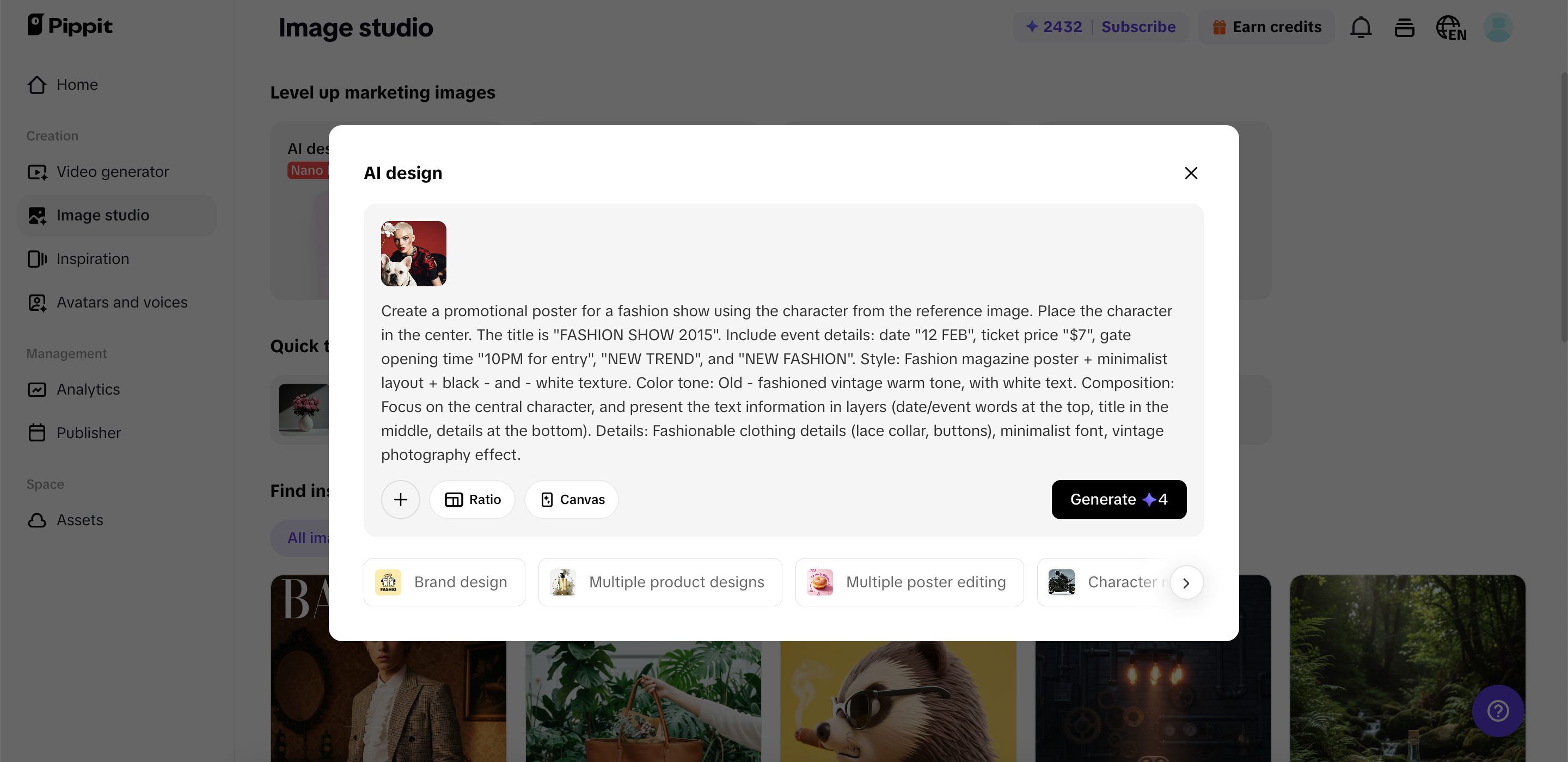This screenshot has width=1568, height=762.
Task: Close the AI design dialog
Action: [x=1191, y=174]
